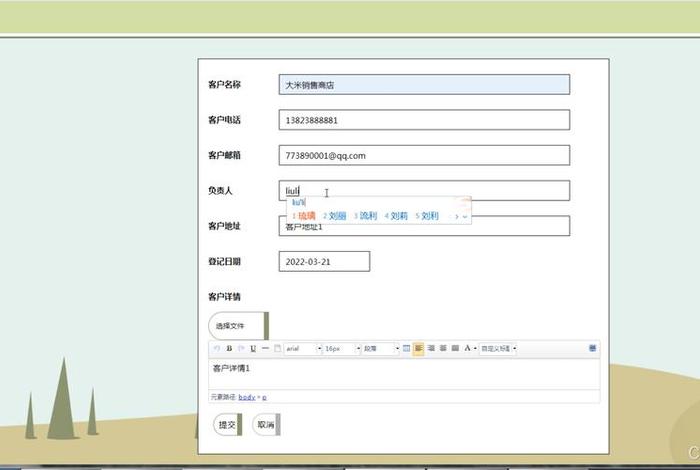This screenshot has height=470, width=700.
Task: Click the redo icon in editor toolbar
Action: (x=241, y=348)
